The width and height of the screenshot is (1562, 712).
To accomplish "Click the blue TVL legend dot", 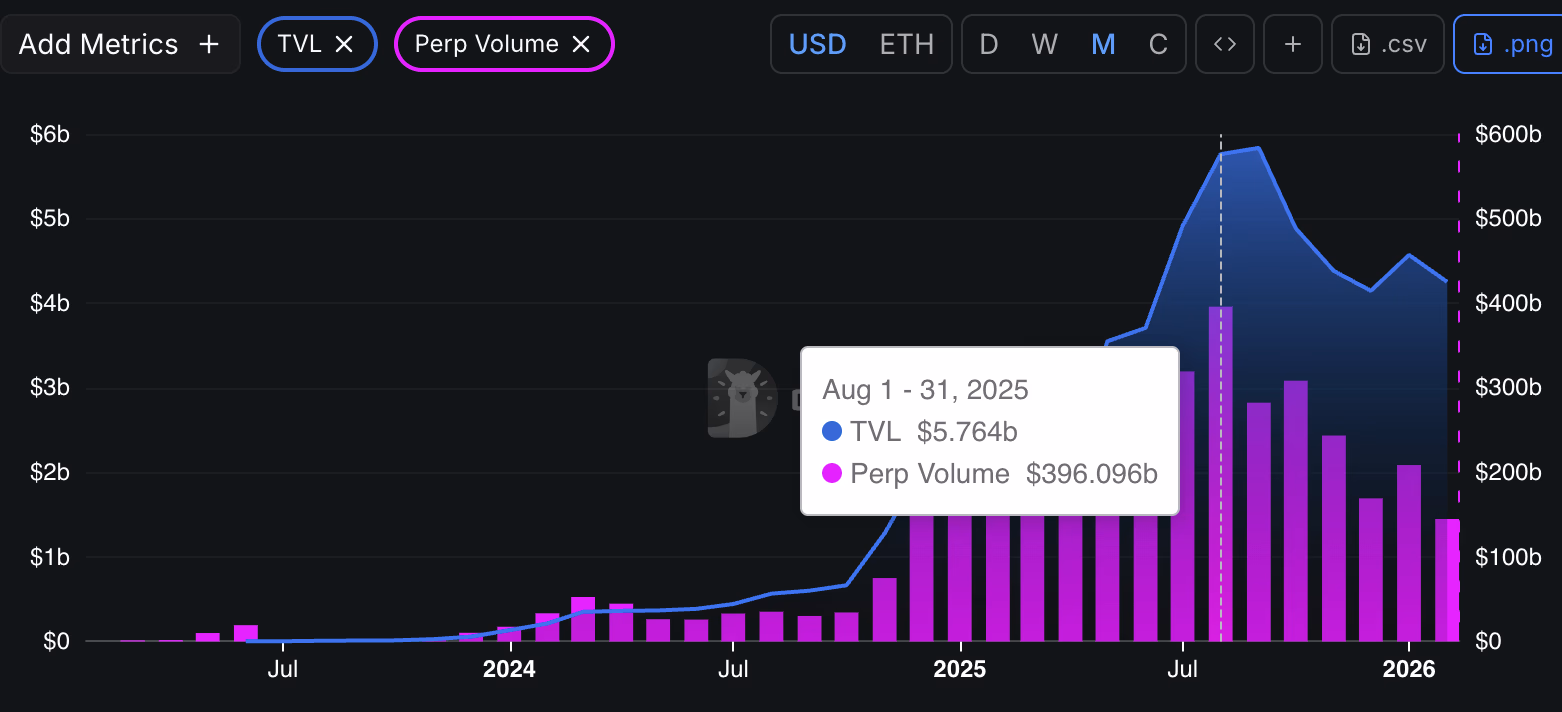I will 832,432.
